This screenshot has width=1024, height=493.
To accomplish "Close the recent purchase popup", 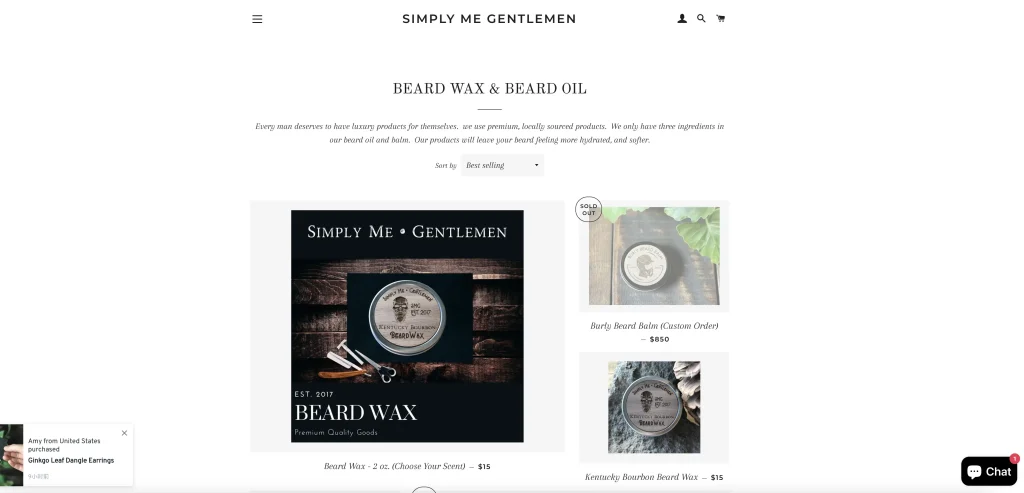I will 124,433.
